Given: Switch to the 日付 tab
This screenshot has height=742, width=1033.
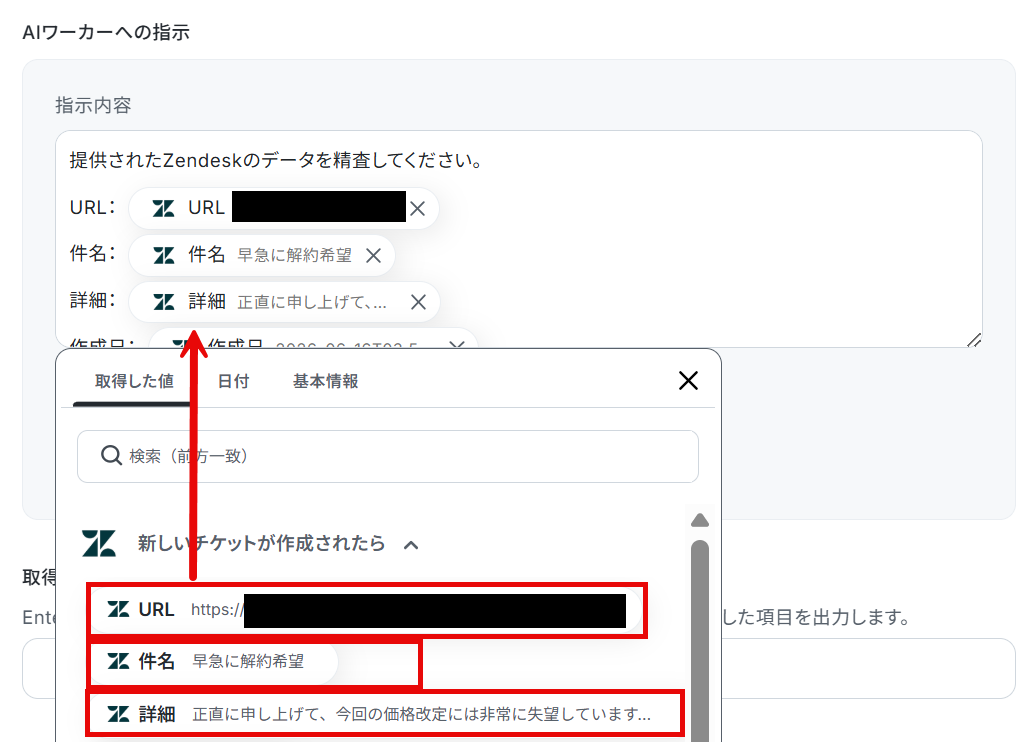Looking at the screenshot, I should (x=233, y=382).
